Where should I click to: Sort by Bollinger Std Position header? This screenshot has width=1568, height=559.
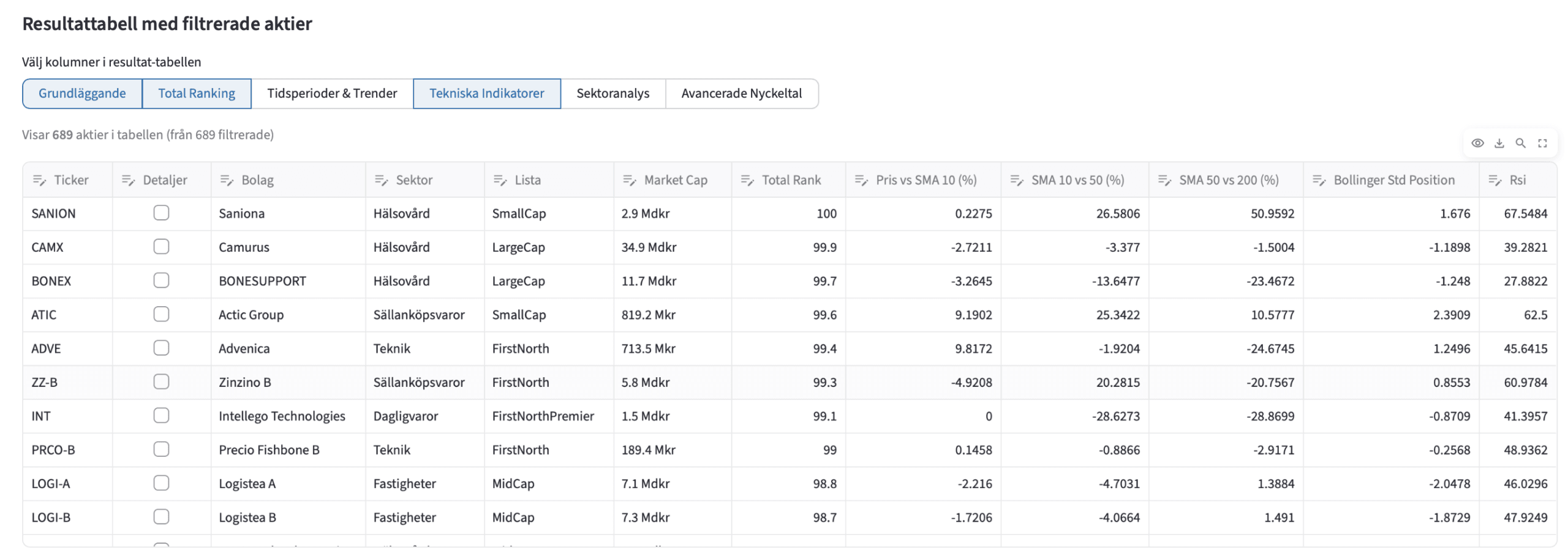(1393, 180)
